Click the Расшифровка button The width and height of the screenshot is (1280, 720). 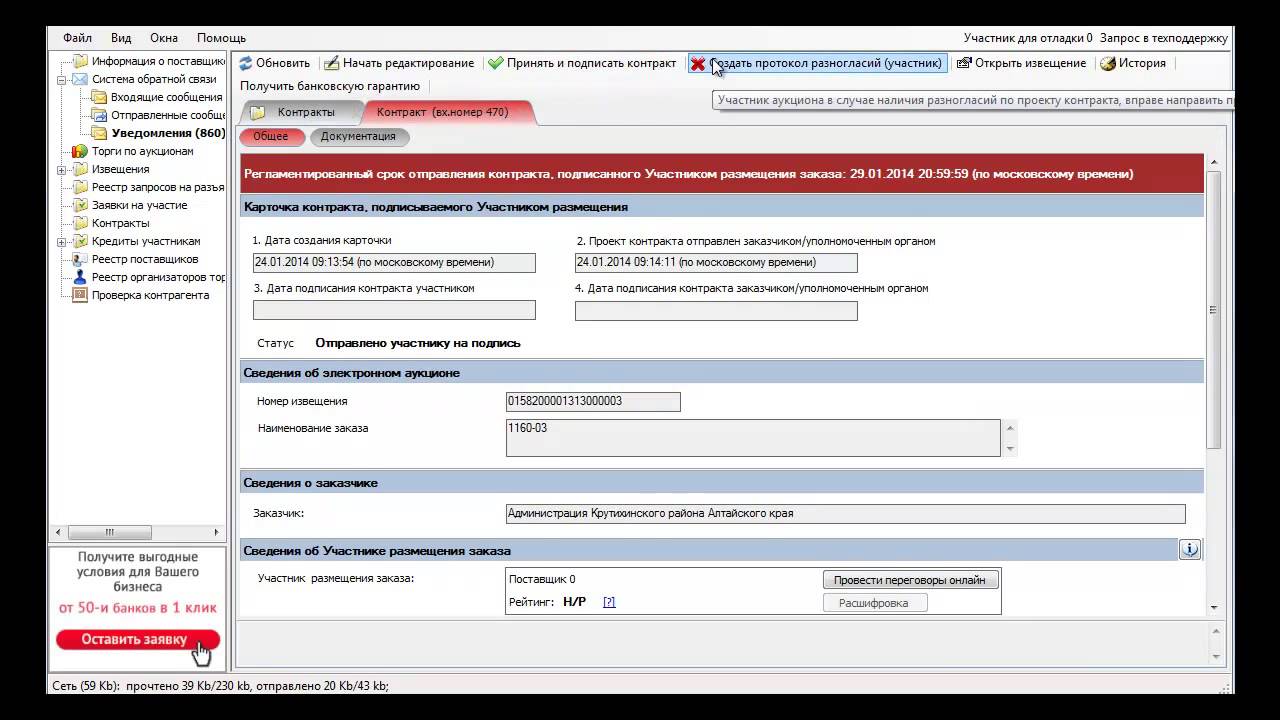(x=874, y=603)
